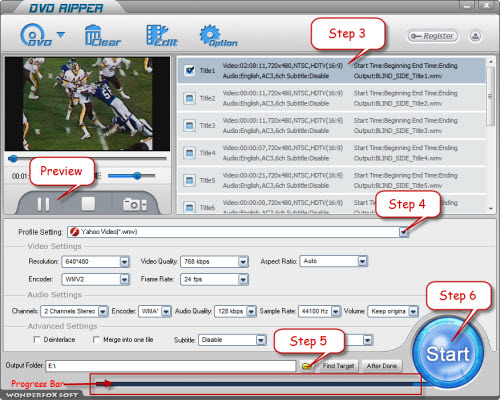Pause the video preview

point(43,204)
